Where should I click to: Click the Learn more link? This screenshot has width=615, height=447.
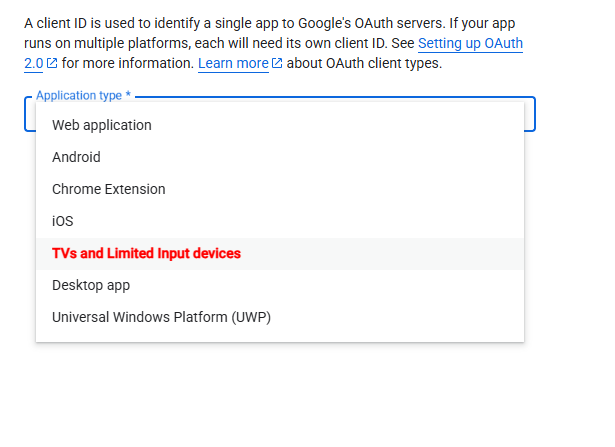click(x=233, y=64)
